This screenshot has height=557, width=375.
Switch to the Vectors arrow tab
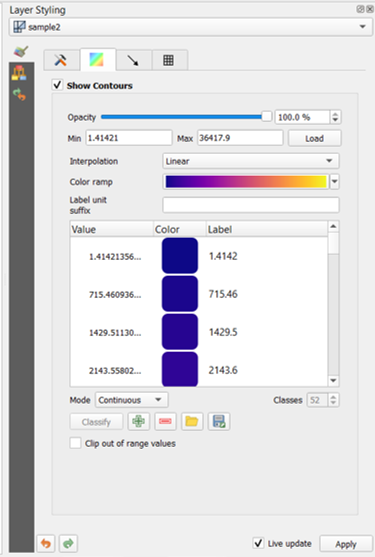point(134,60)
